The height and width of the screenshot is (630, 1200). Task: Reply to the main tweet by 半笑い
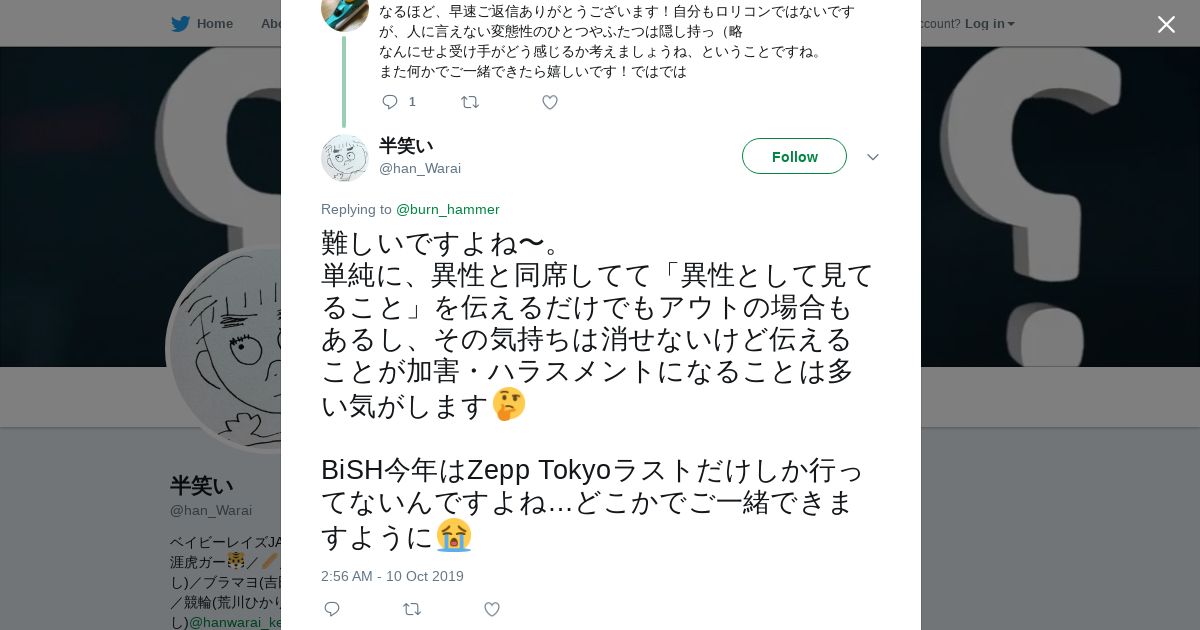point(332,609)
